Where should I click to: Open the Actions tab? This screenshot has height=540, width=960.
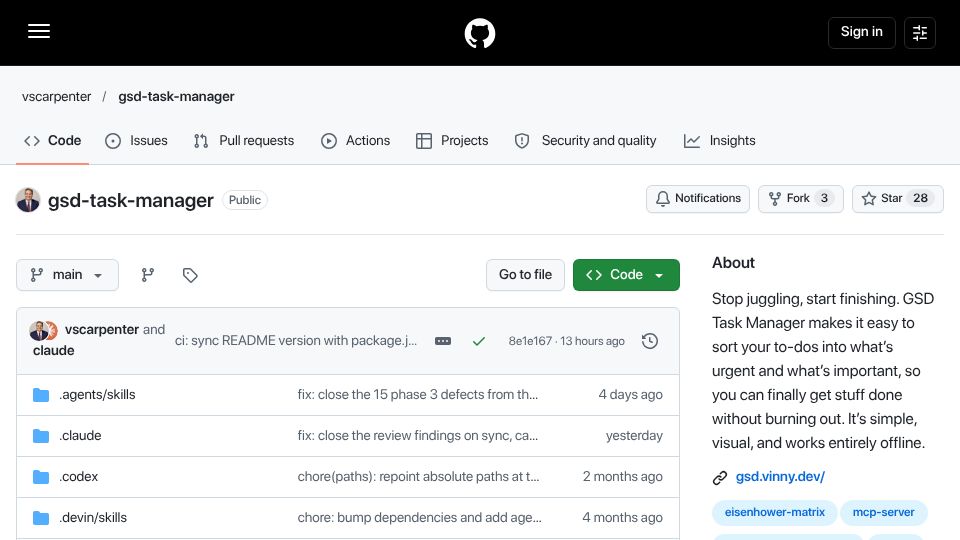(x=355, y=141)
